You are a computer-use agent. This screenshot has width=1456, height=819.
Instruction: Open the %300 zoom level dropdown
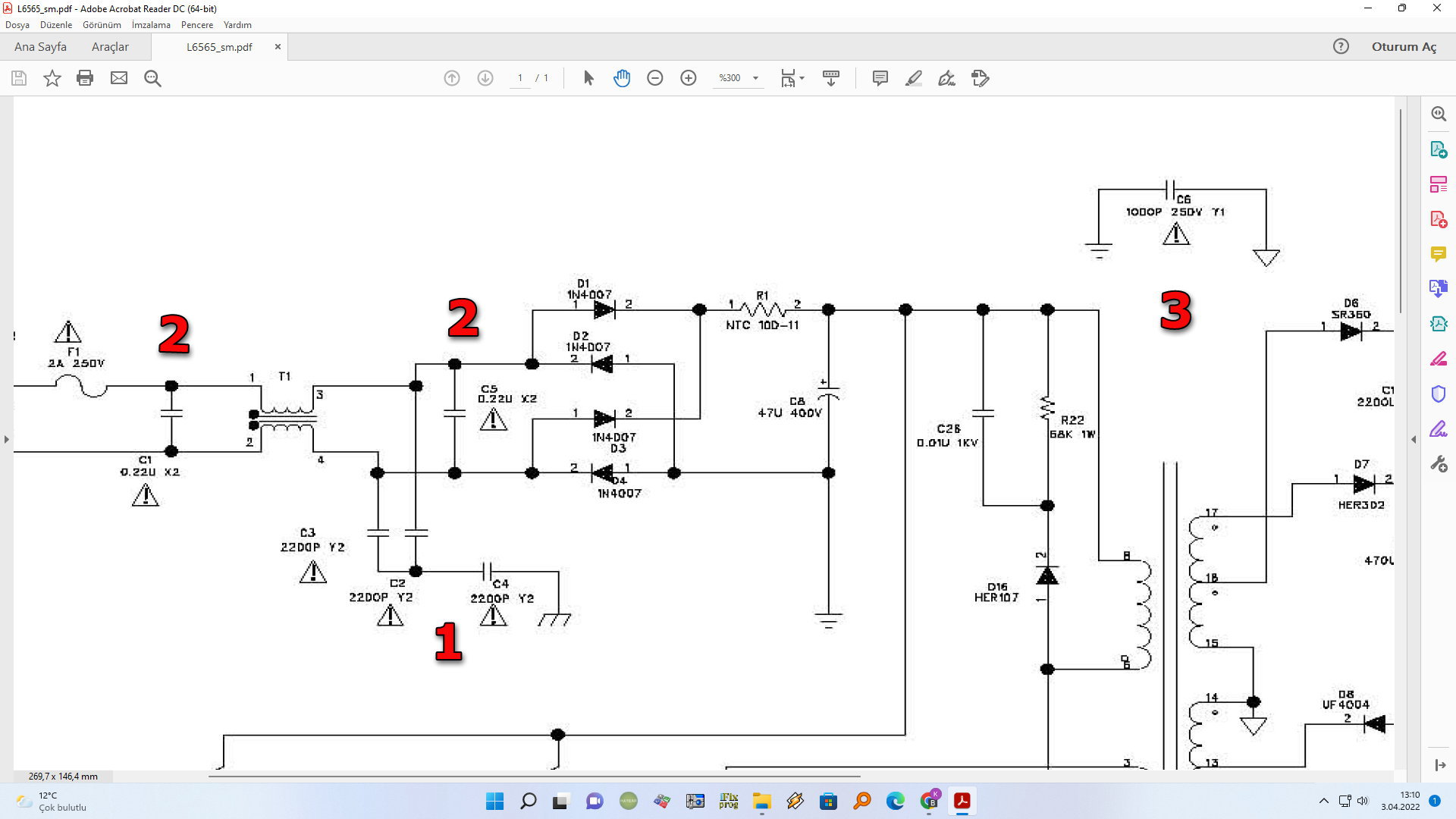(738, 78)
